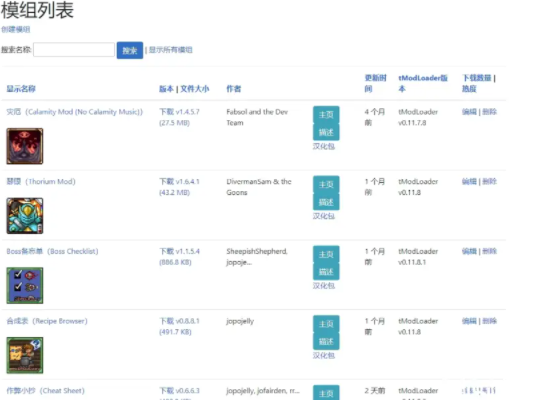Open the Cheat Sheet name link

45,391
